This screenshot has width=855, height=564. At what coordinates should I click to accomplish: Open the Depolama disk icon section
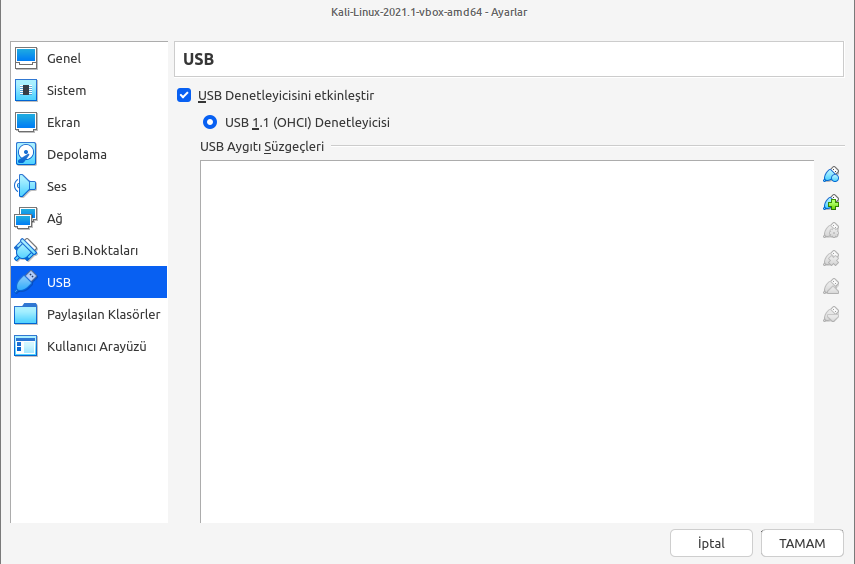click(27, 154)
